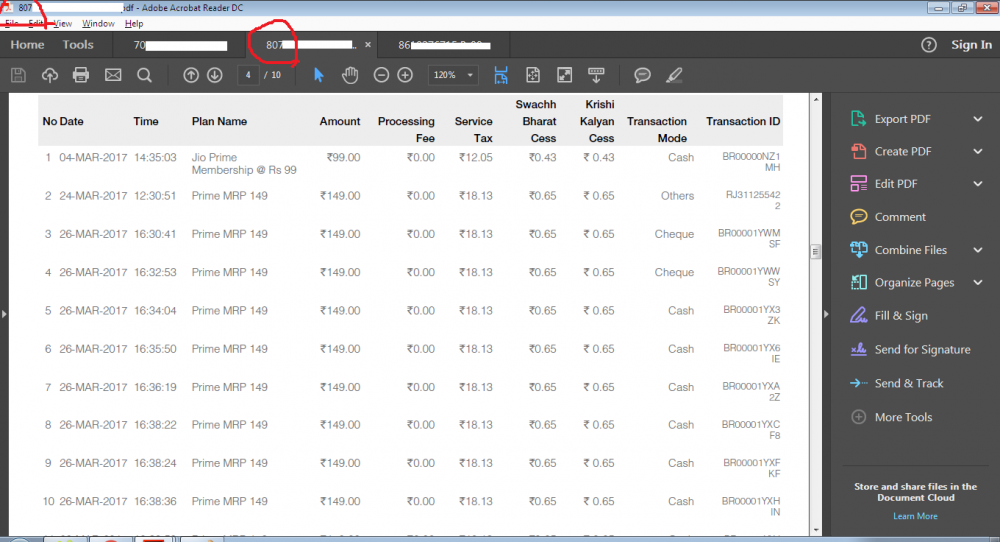Go to the previous page arrow
The image size is (1000, 542).
coord(191,75)
